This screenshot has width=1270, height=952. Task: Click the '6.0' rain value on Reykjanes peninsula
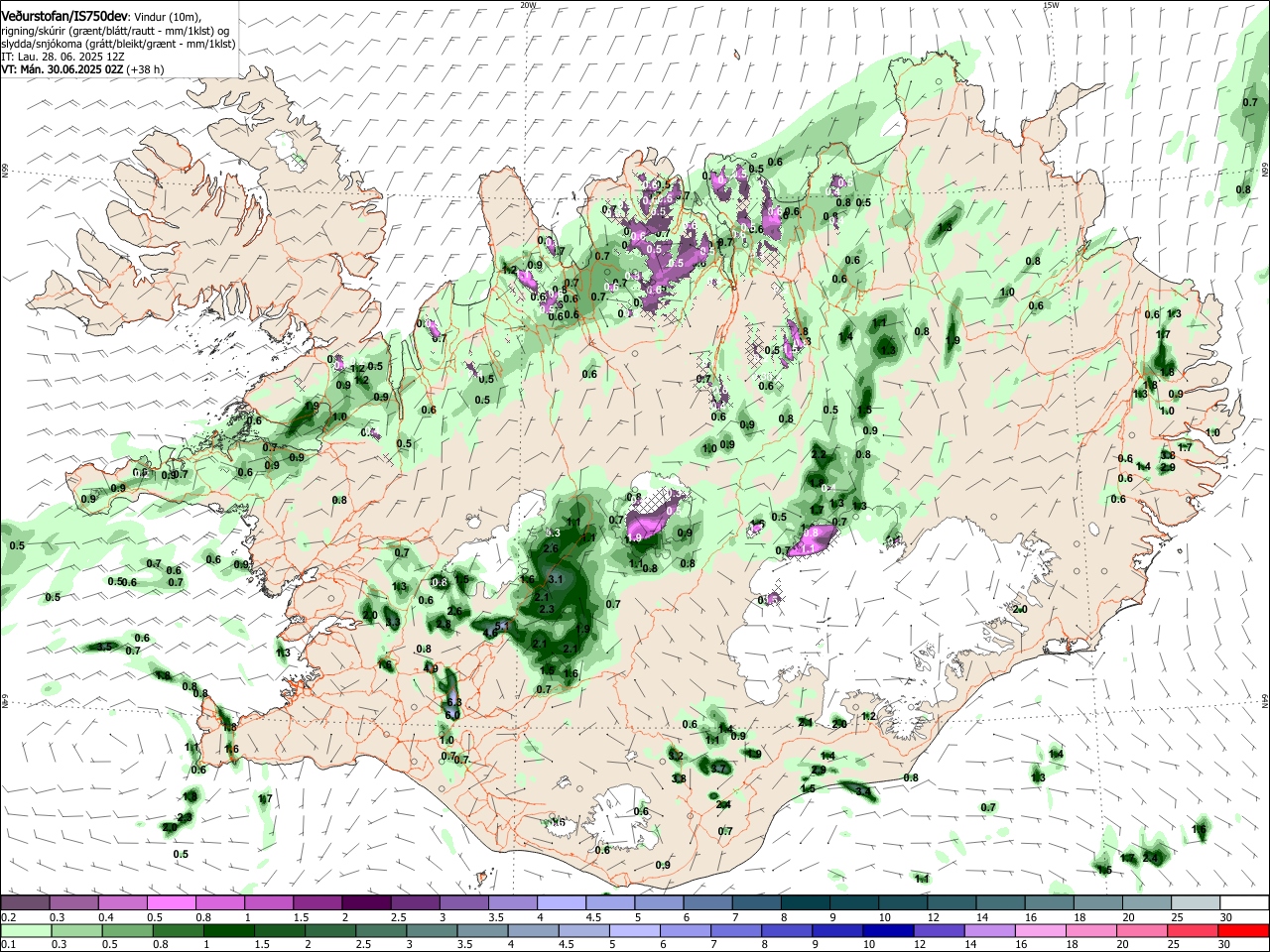tap(452, 714)
